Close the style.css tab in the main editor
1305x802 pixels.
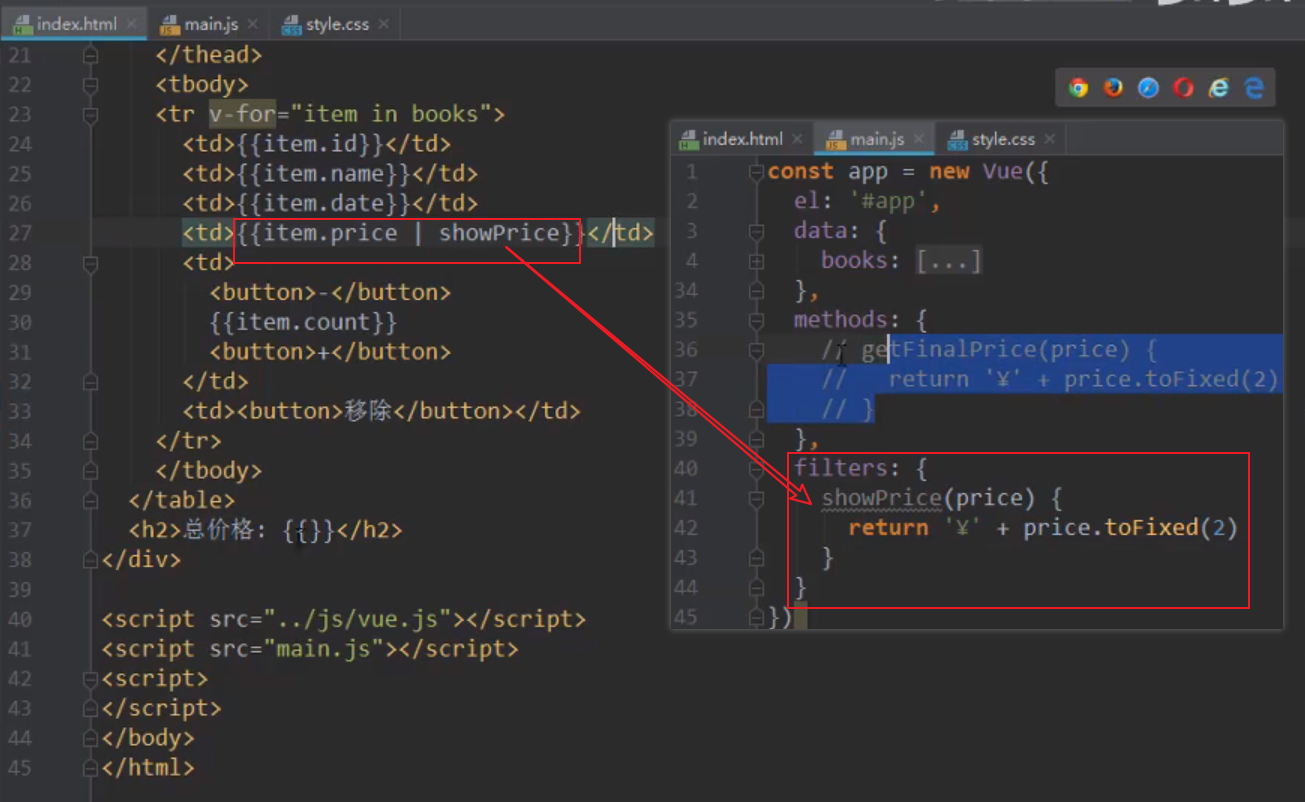pyautogui.click(x=384, y=24)
